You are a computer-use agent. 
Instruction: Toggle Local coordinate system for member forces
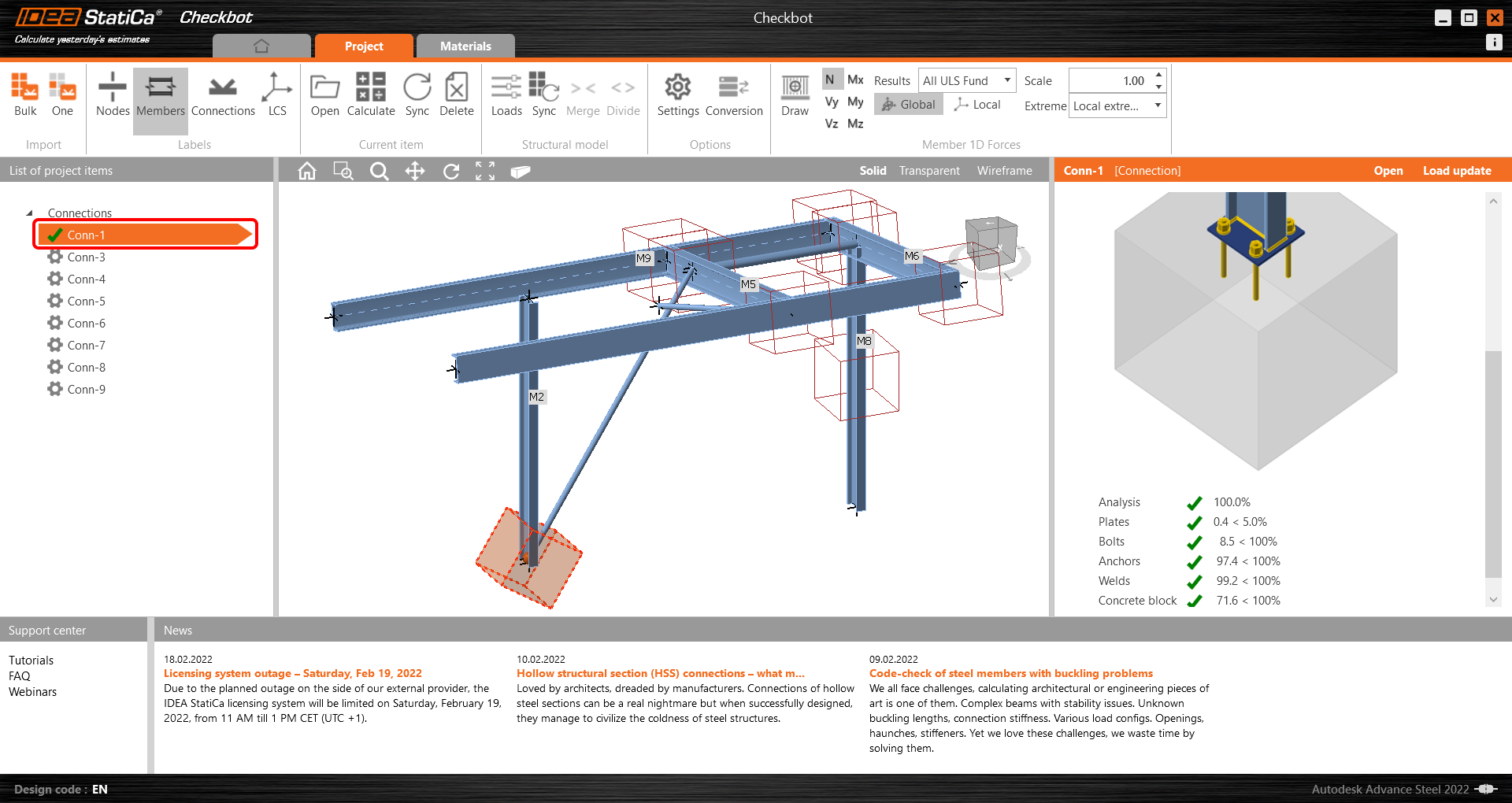tap(976, 104)
